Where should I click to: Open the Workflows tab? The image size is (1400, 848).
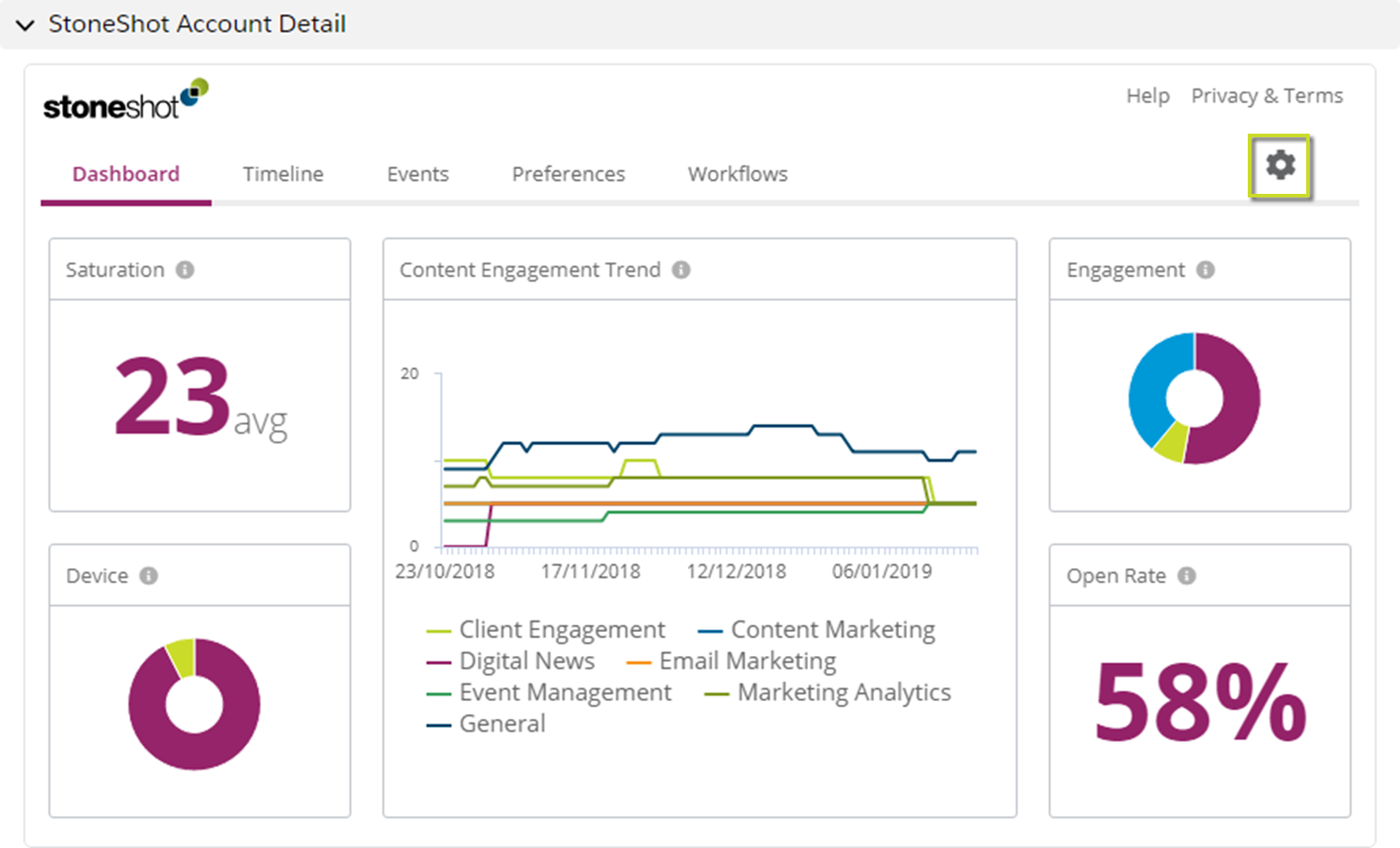[x=738, y=174]
